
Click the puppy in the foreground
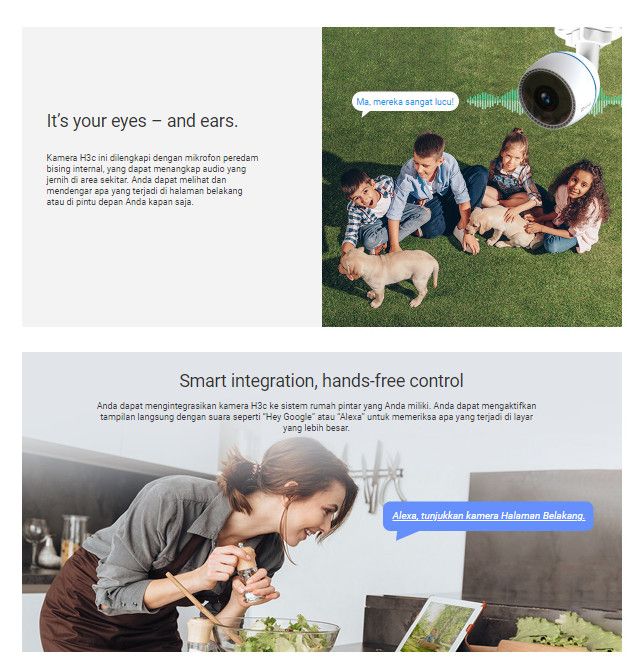(389, 275)
